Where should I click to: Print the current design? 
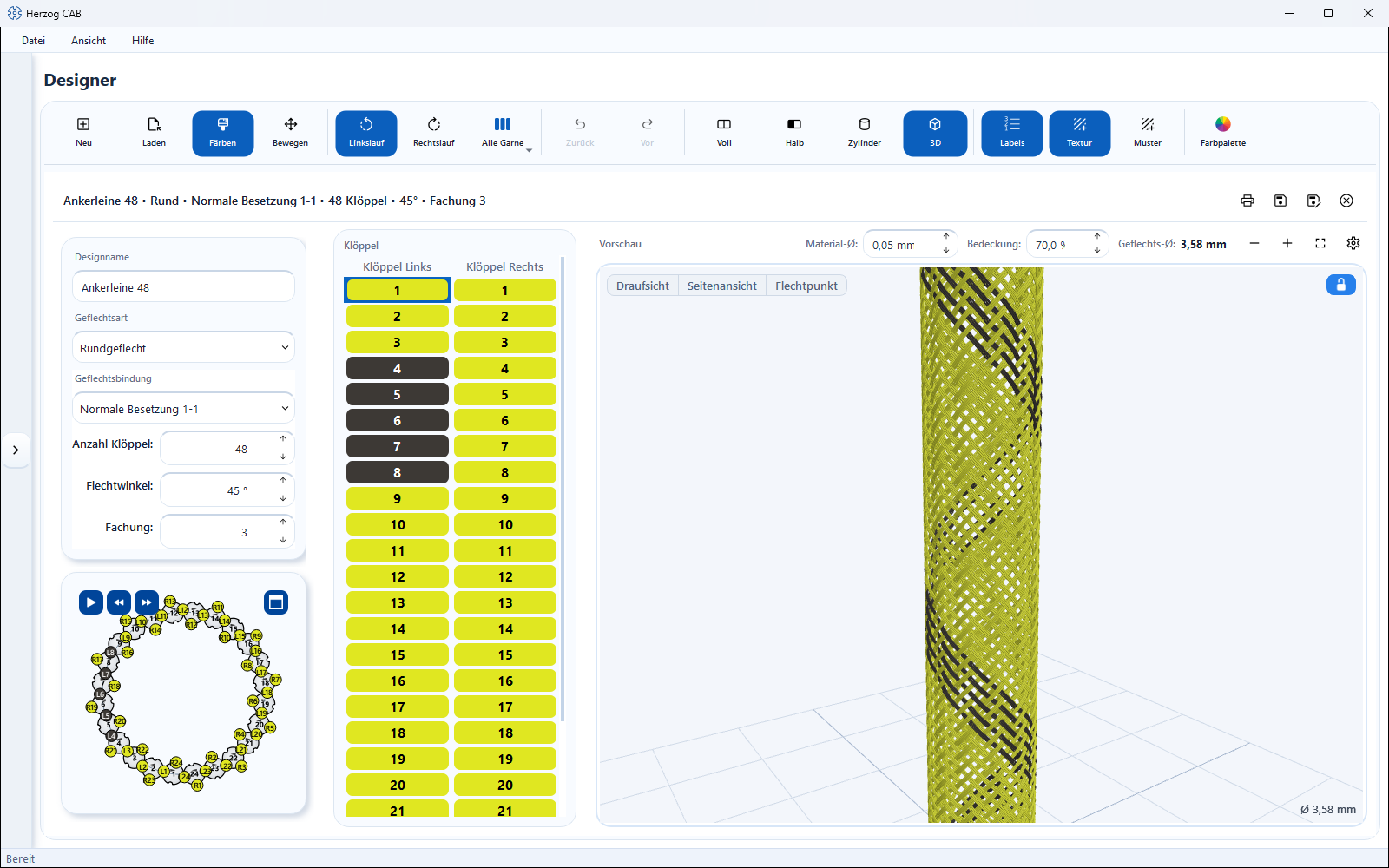[1247, 201]
